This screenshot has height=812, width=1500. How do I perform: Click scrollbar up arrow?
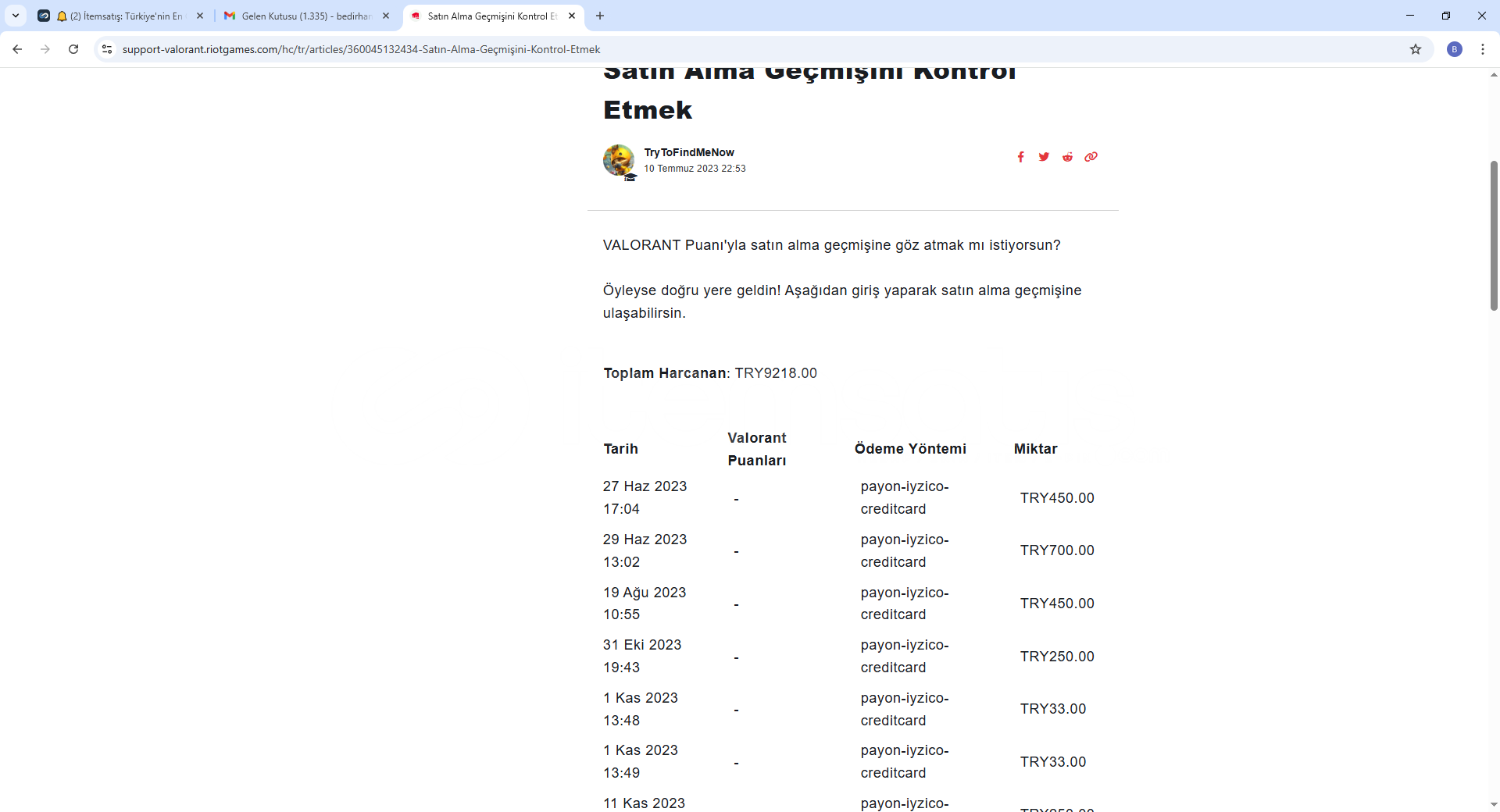click(x=1494, y=75)
